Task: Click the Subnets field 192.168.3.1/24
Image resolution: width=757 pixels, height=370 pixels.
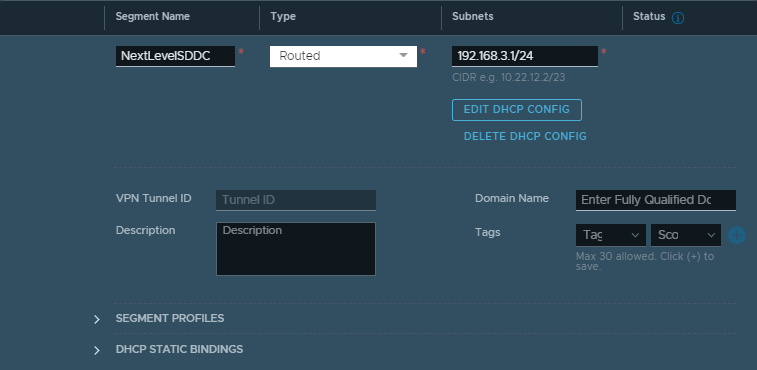Action: [525, 56]
